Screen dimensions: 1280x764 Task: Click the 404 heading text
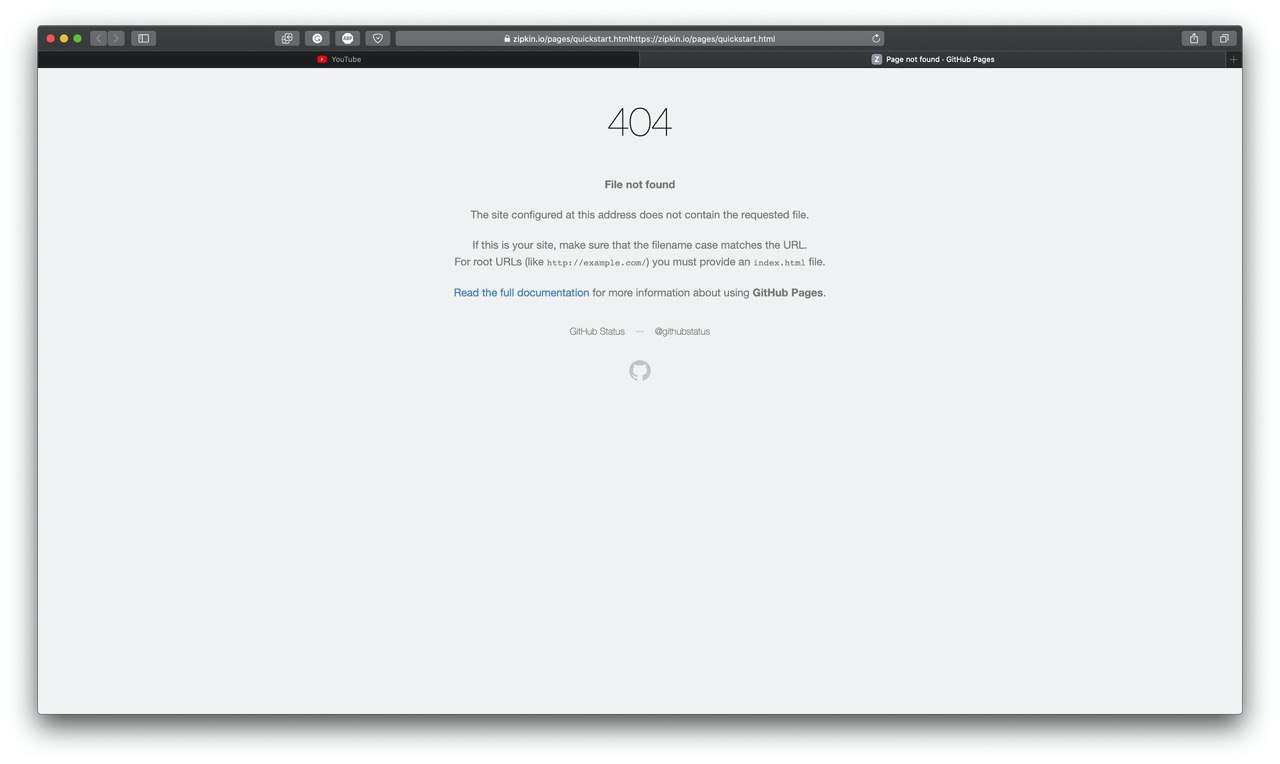tap(640, 122)
